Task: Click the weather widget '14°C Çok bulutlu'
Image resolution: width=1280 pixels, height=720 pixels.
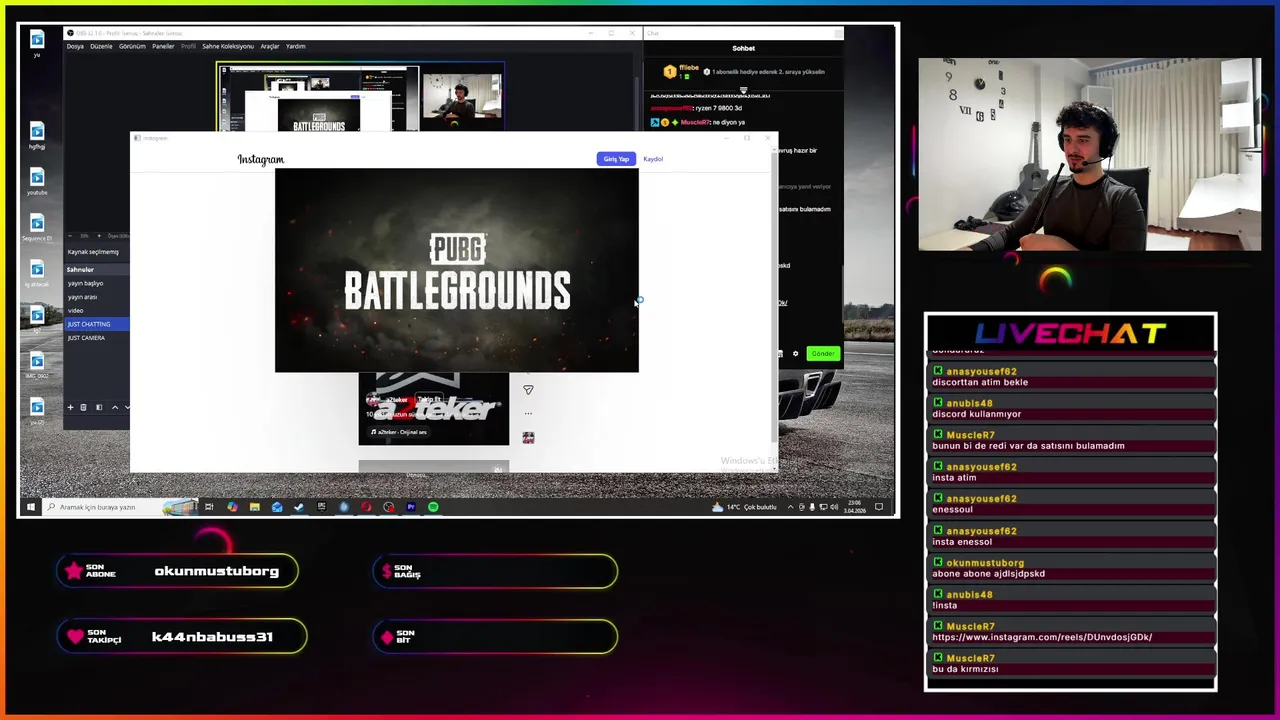Action: 745,507
